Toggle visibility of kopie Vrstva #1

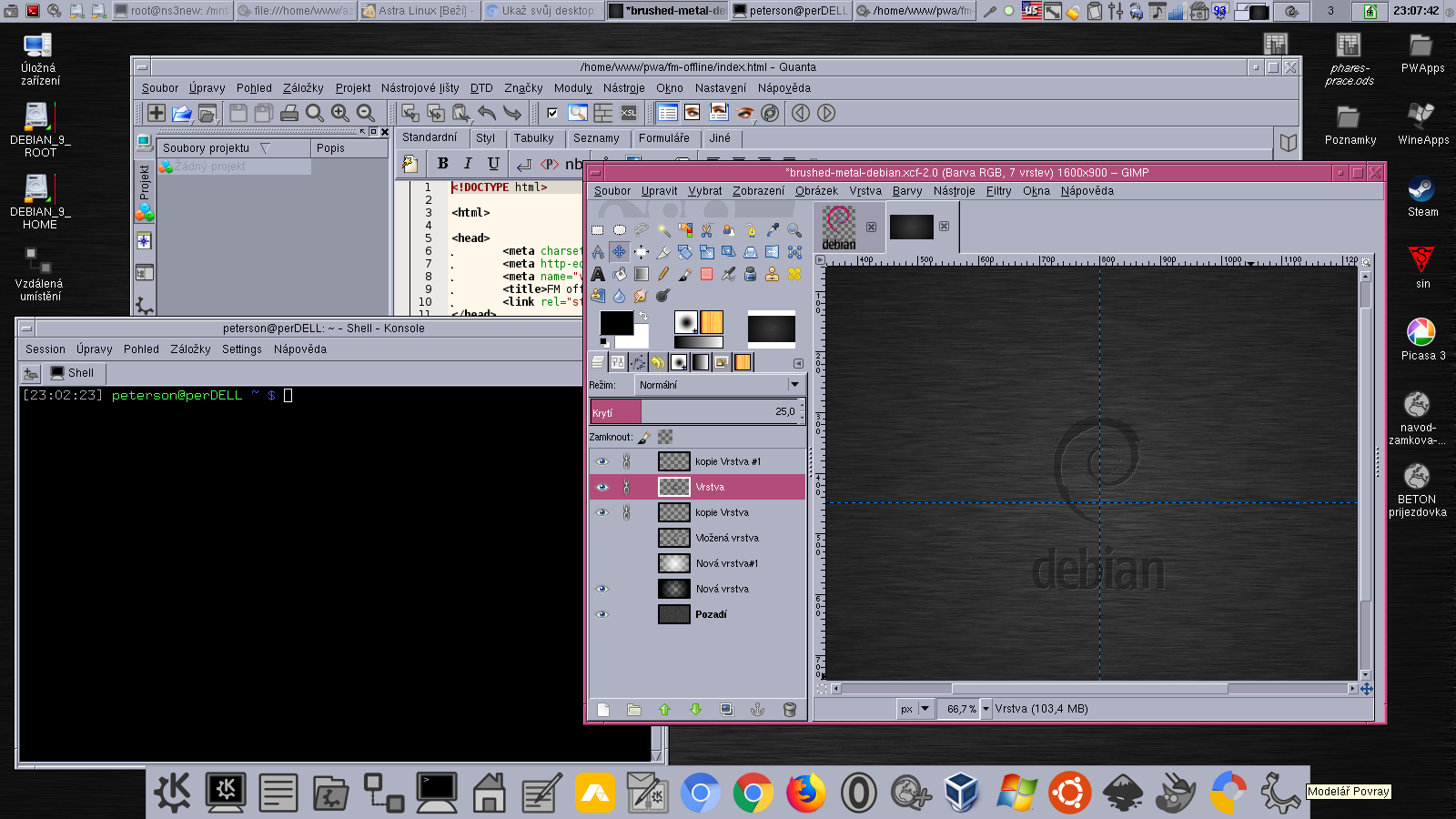click(x=602, y=461)
